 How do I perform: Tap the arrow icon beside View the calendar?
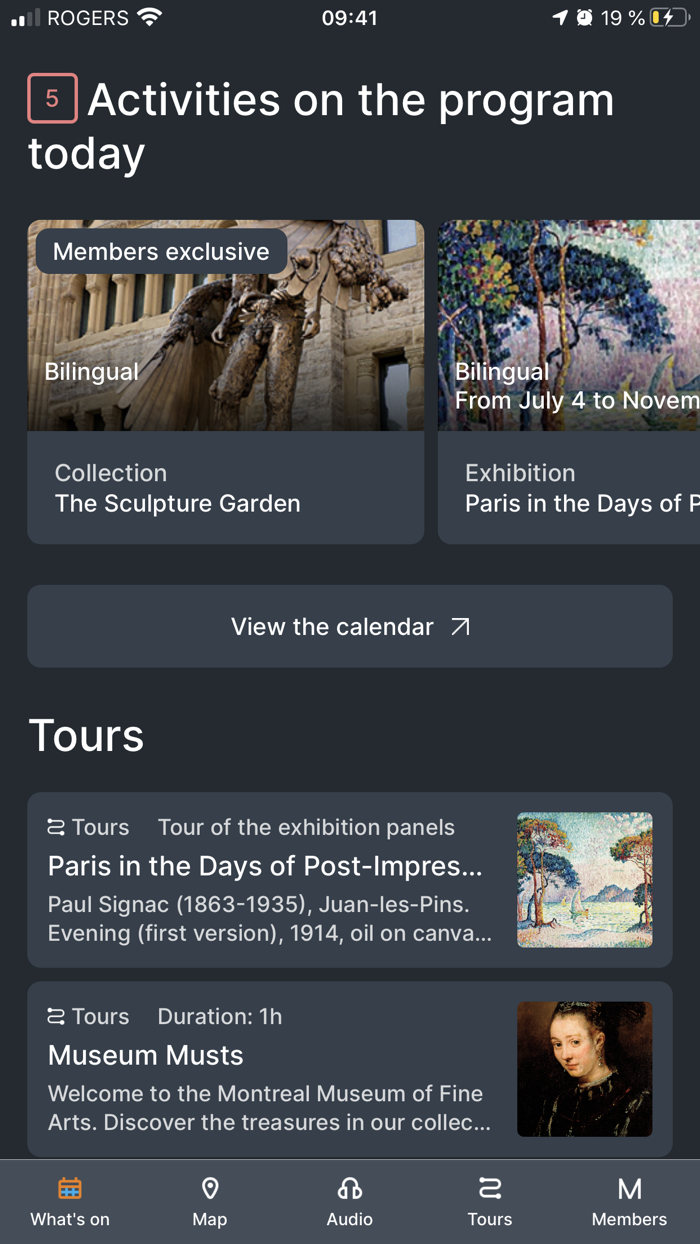click(x=460, y=627)
